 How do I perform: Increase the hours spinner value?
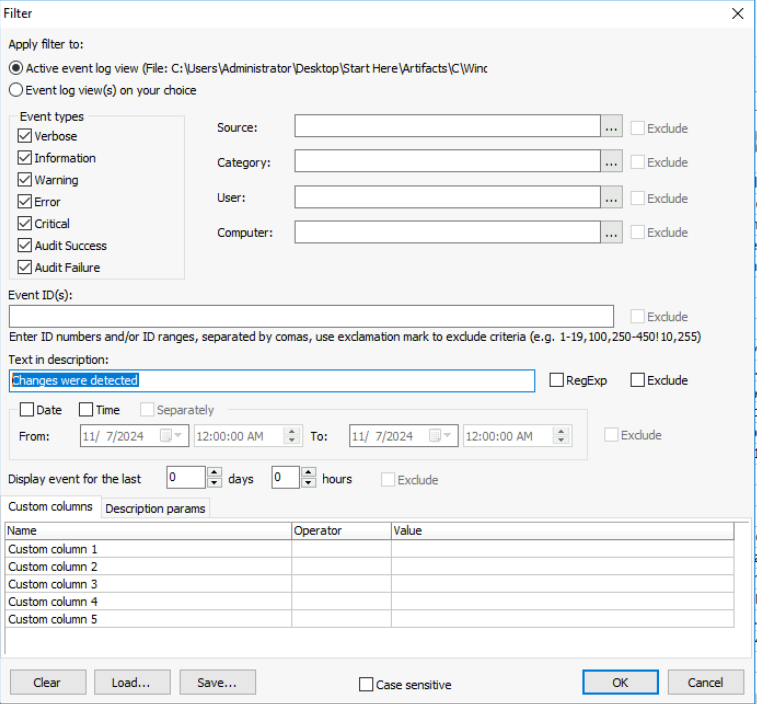[308, 472]
